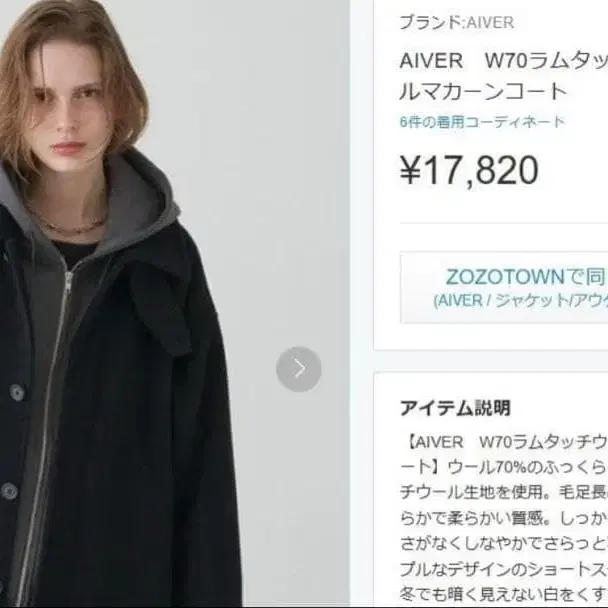
Task: Click the model's face in the product photo
Action: (72, 114)
